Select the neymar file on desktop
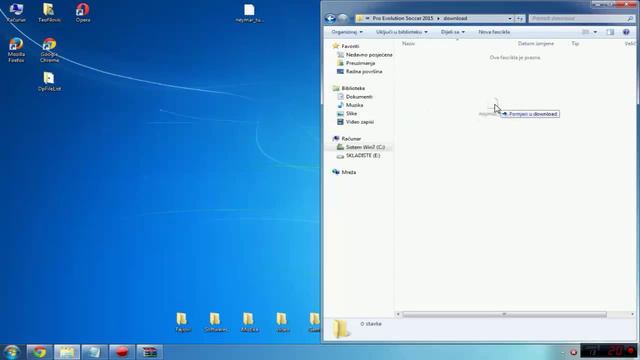Viewport: 640px width, 360px height. click(249, 13)
